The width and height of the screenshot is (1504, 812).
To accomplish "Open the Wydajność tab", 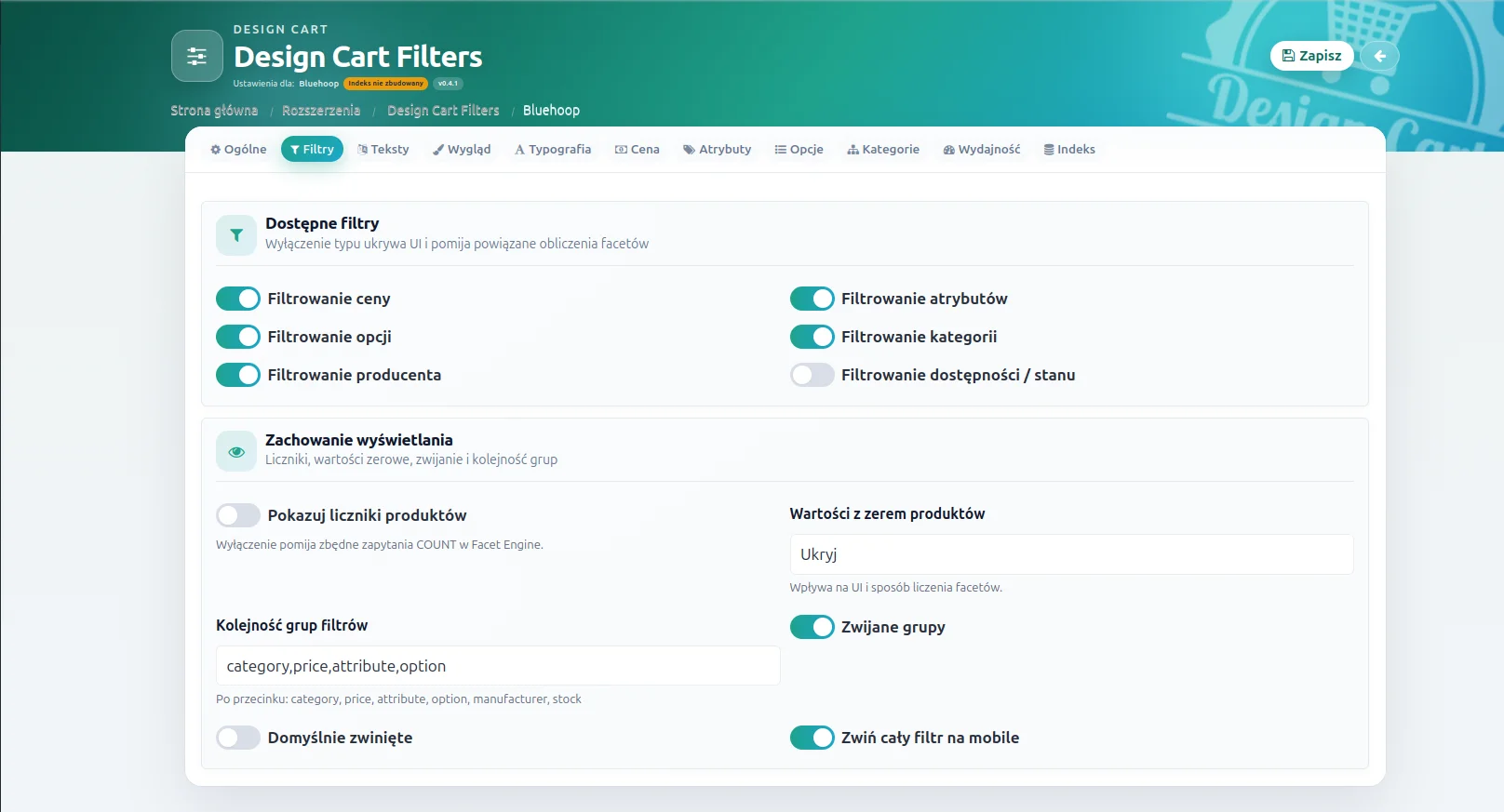I will pos(982,149).
